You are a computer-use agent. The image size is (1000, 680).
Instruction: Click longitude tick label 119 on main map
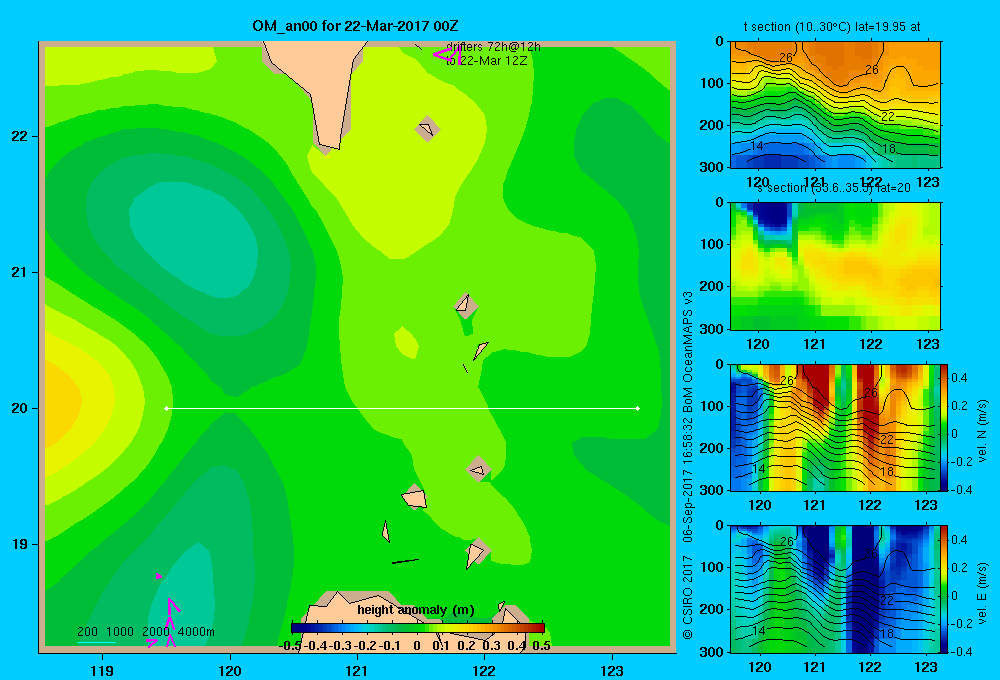(103, 670)
